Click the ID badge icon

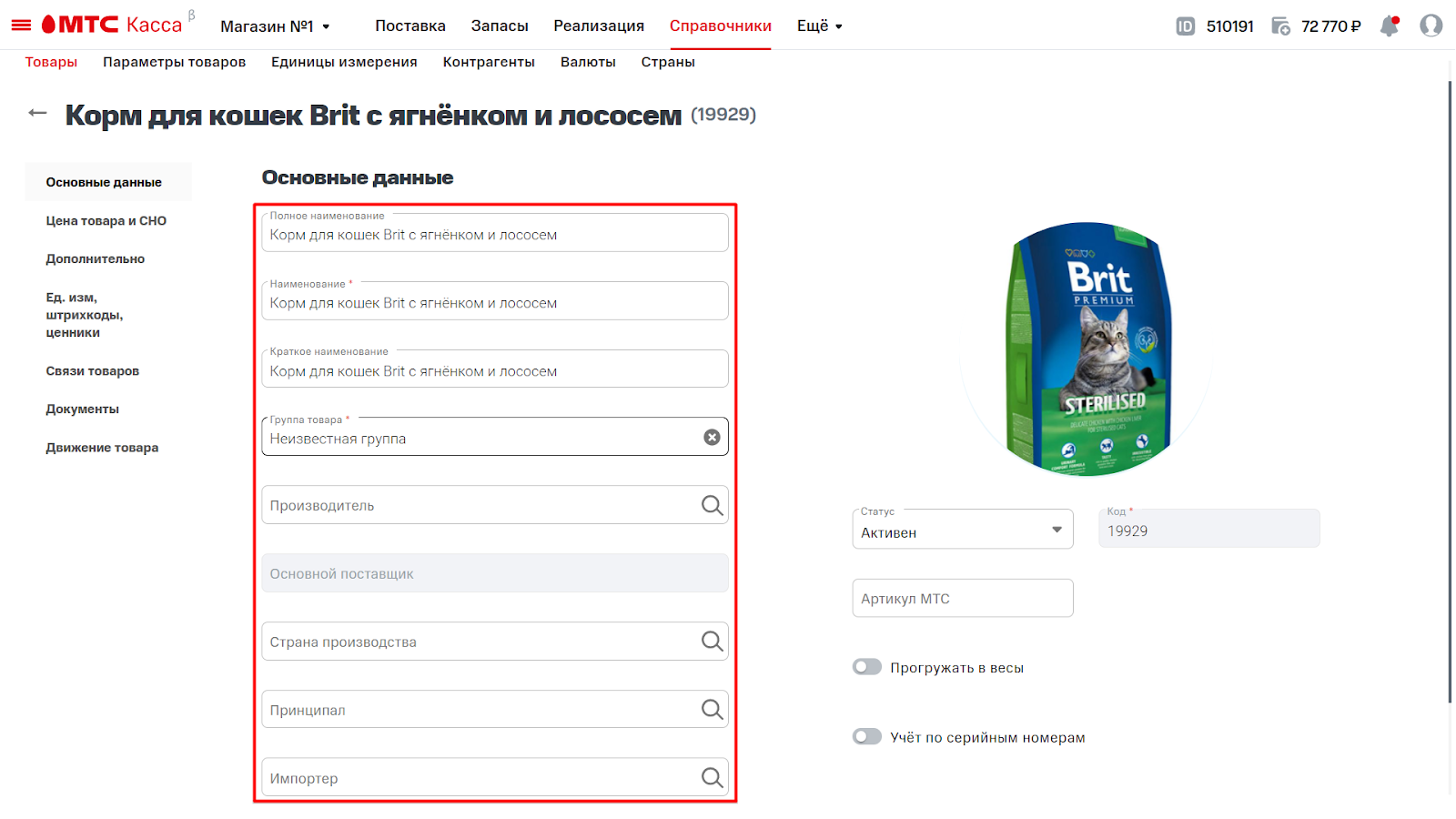click(1185, 26)
